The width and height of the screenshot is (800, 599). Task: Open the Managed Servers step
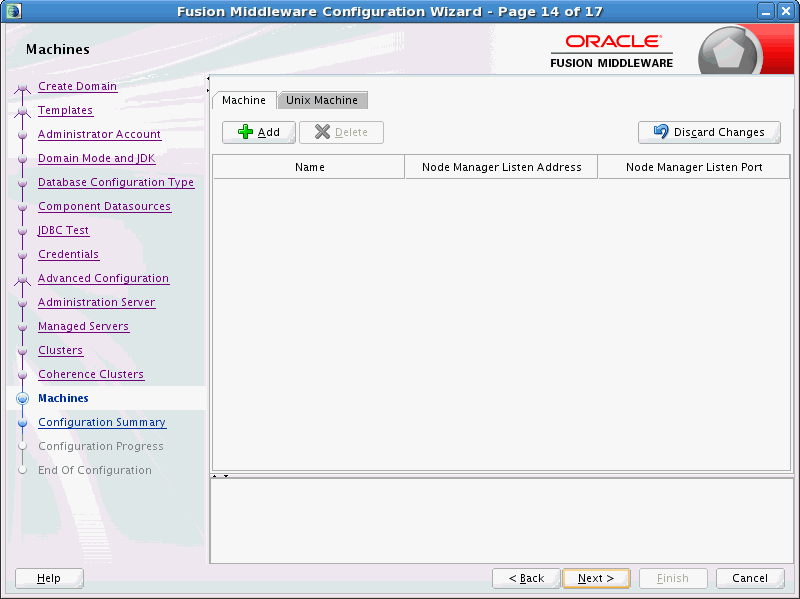[84, 326]
